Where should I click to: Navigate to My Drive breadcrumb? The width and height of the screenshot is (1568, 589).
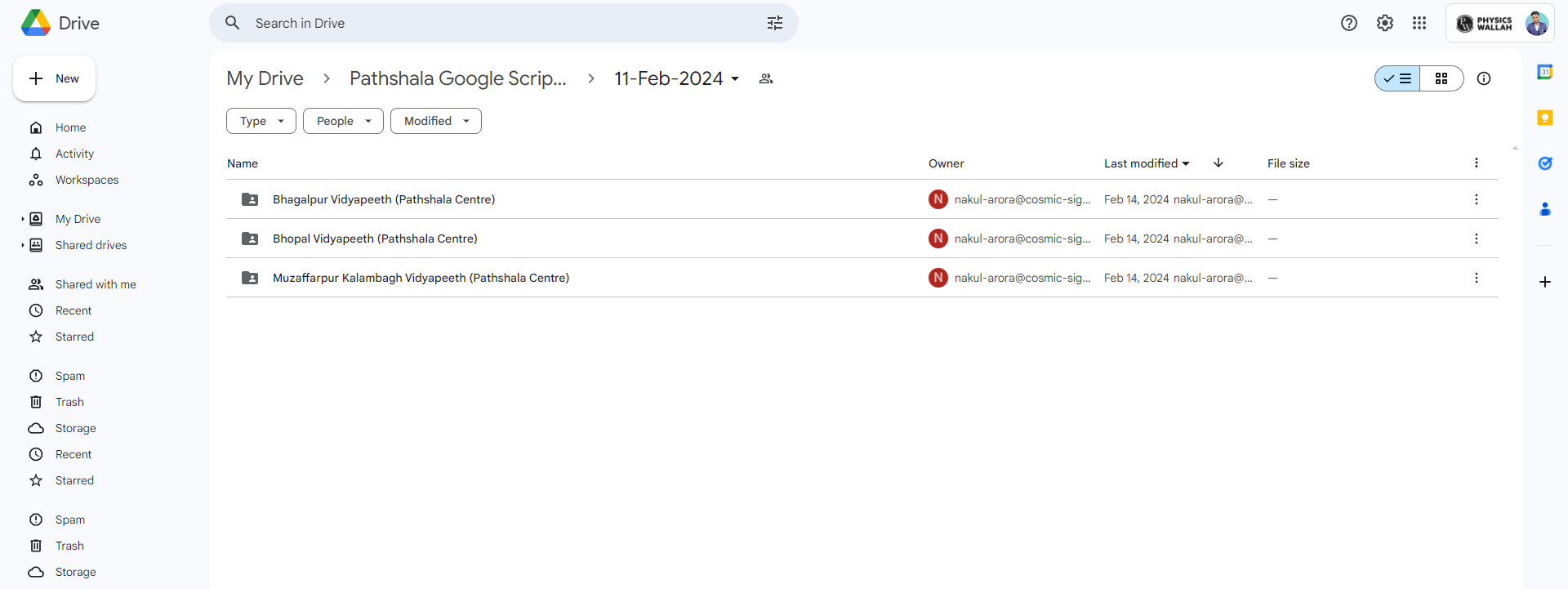pos(265,78)
